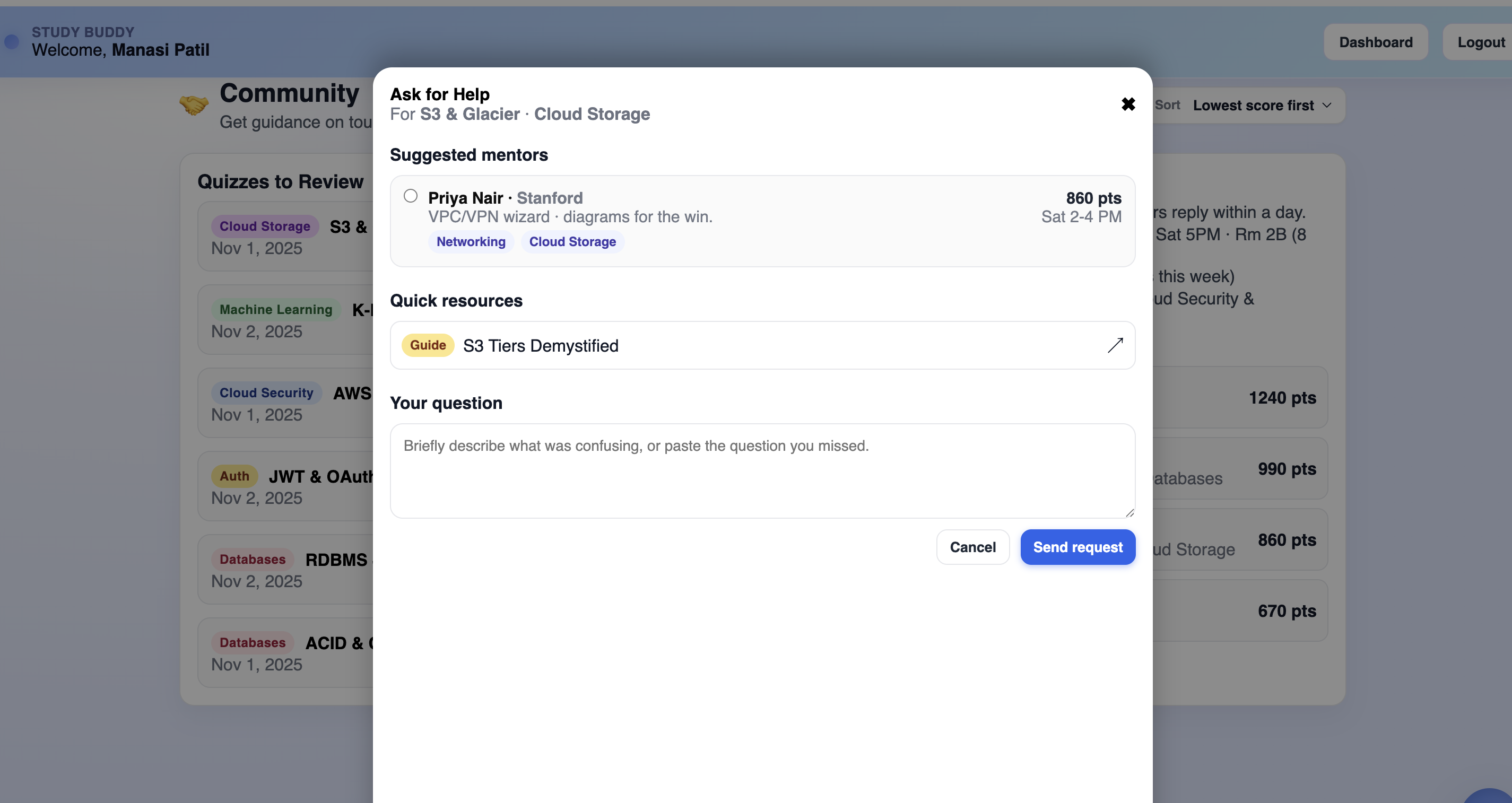The image size is (1512, 803).
Task: Click the Study Buddy logo dot
Action: point(12,42)
